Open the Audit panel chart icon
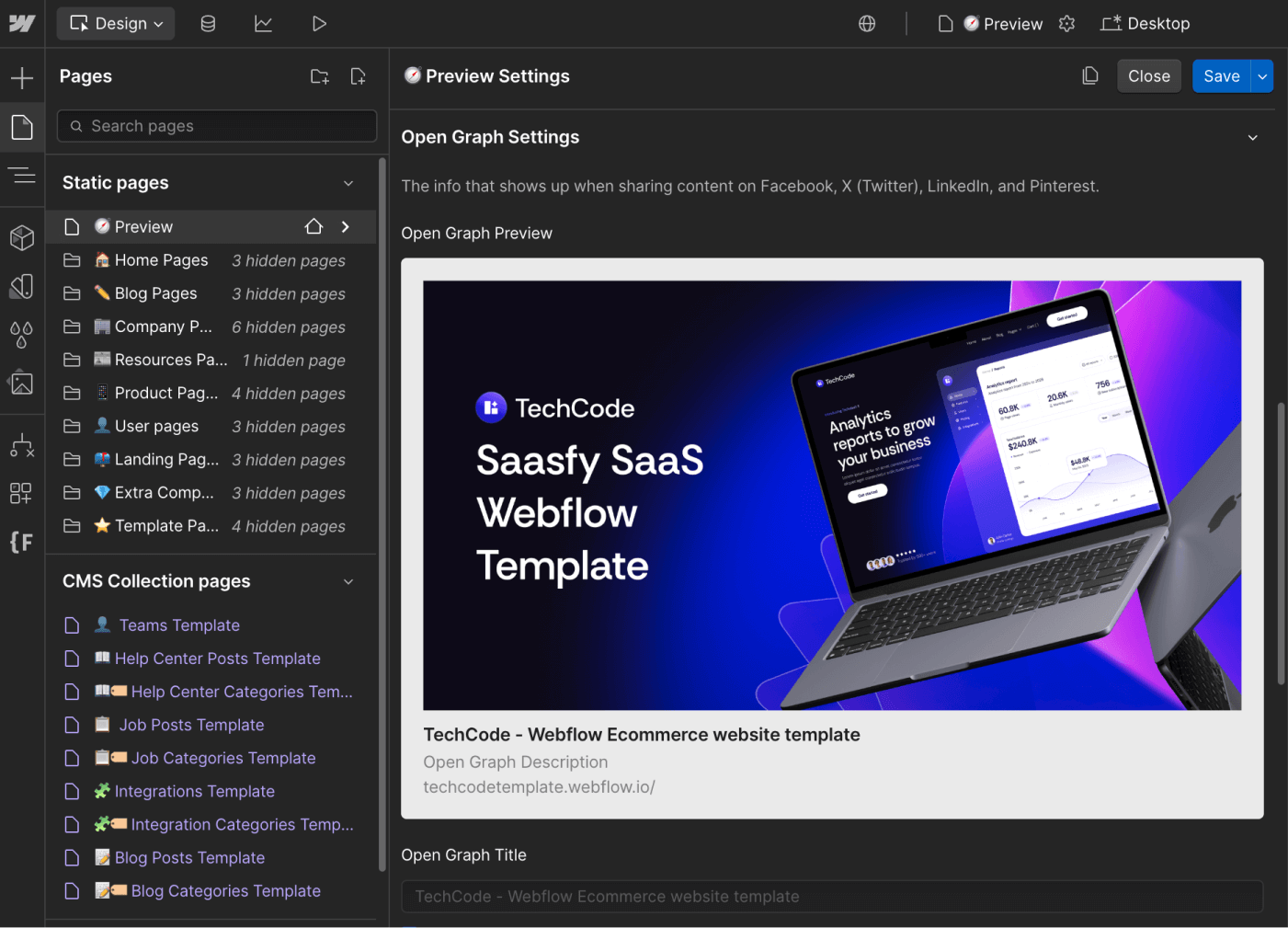 (264, 23)
